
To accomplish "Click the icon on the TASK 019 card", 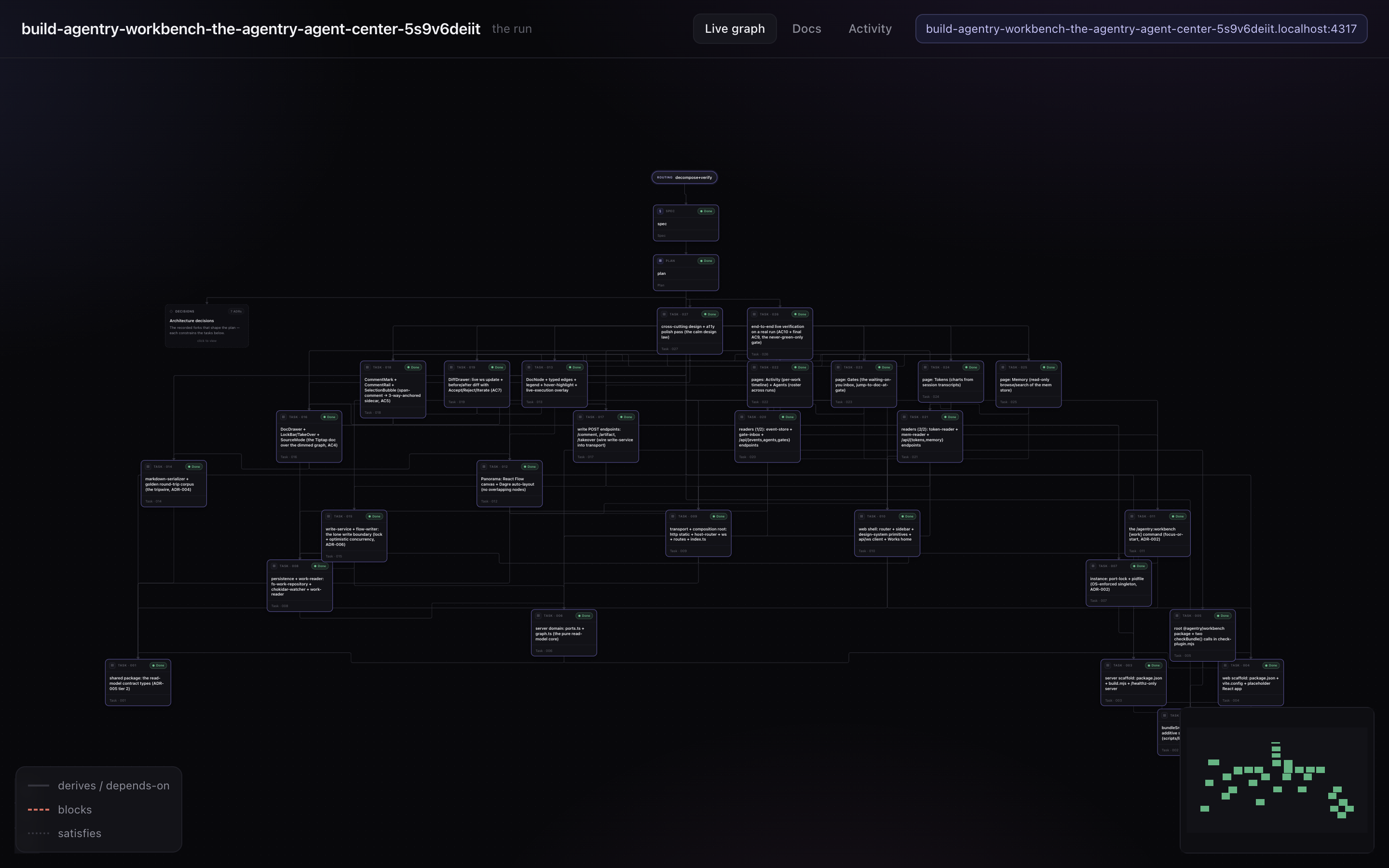I will click(x=451, y=367).
